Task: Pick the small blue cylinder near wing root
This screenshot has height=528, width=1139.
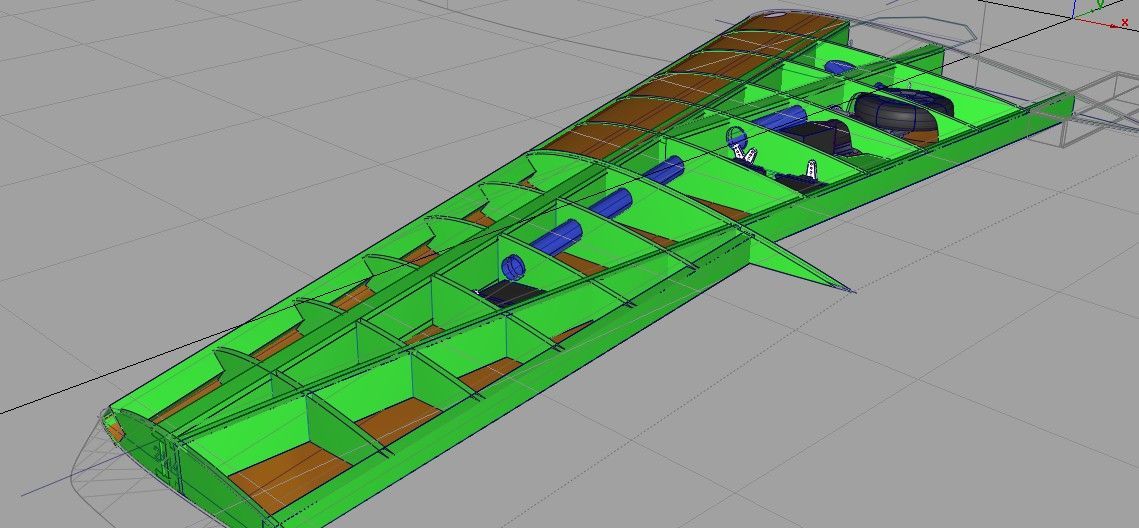Action: tap(838, 67)
